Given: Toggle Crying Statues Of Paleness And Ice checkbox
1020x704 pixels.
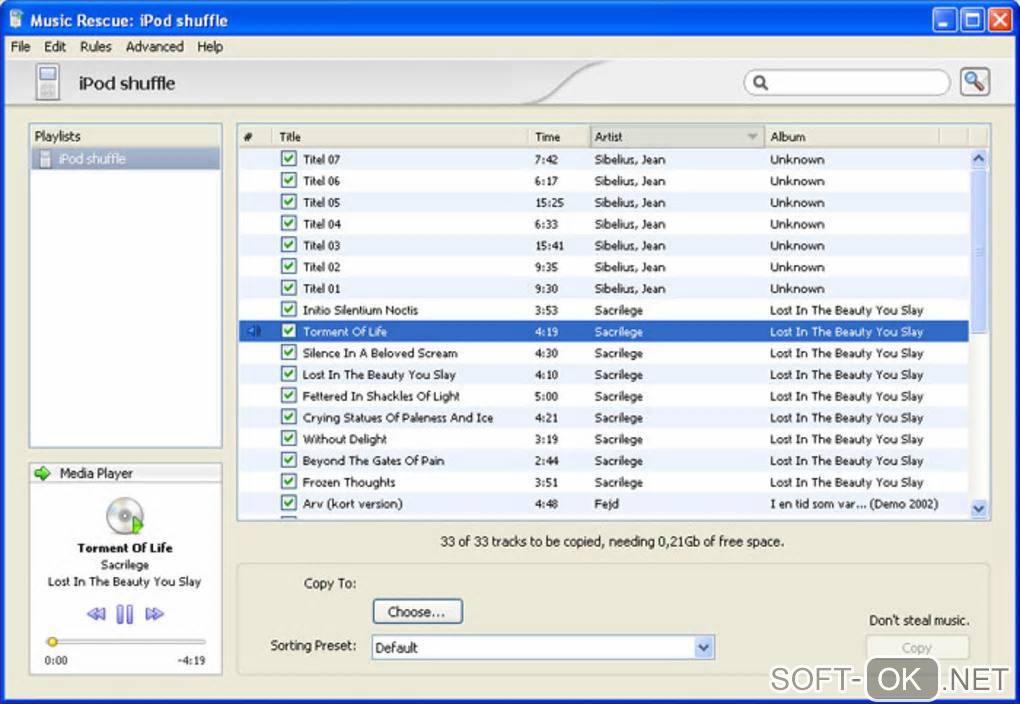Looking at the screenshot, I should click(289, 416).
